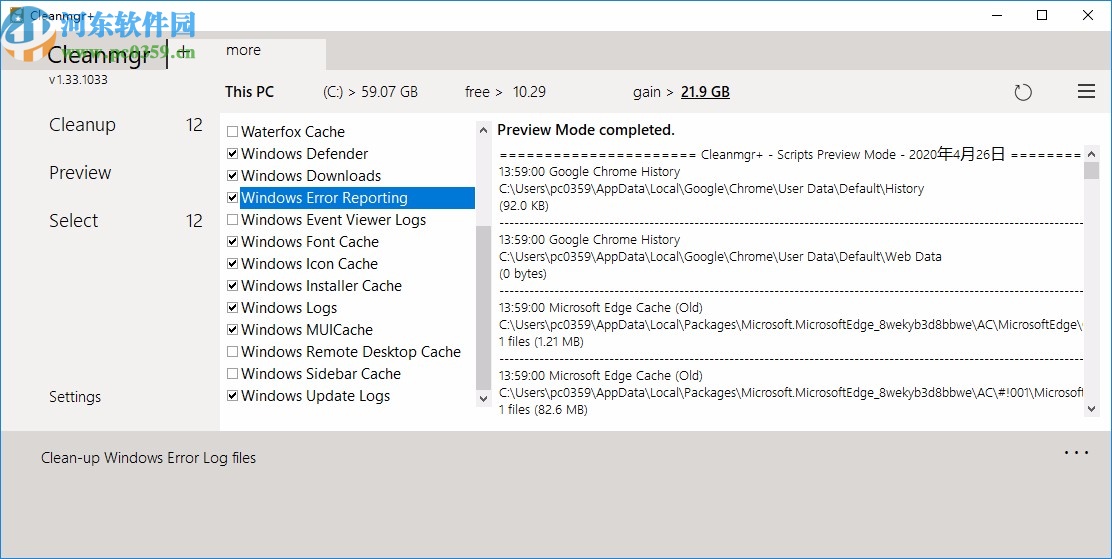Toggle the Windows Icon Cache checkbox
Image resolution: width=1112 pixels, height=559 pixels.
pos(233,264)
